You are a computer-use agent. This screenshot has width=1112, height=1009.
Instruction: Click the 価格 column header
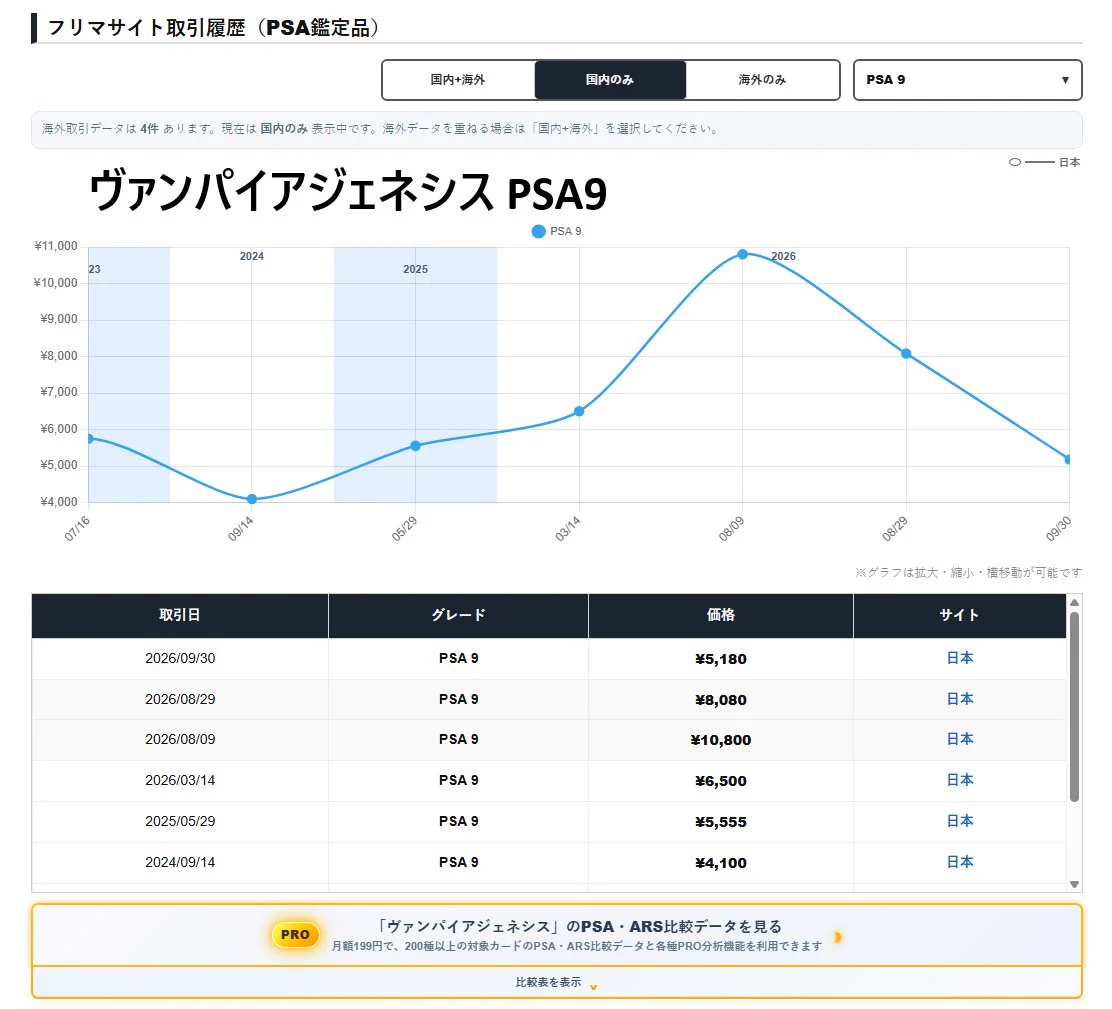pos(721,615)
